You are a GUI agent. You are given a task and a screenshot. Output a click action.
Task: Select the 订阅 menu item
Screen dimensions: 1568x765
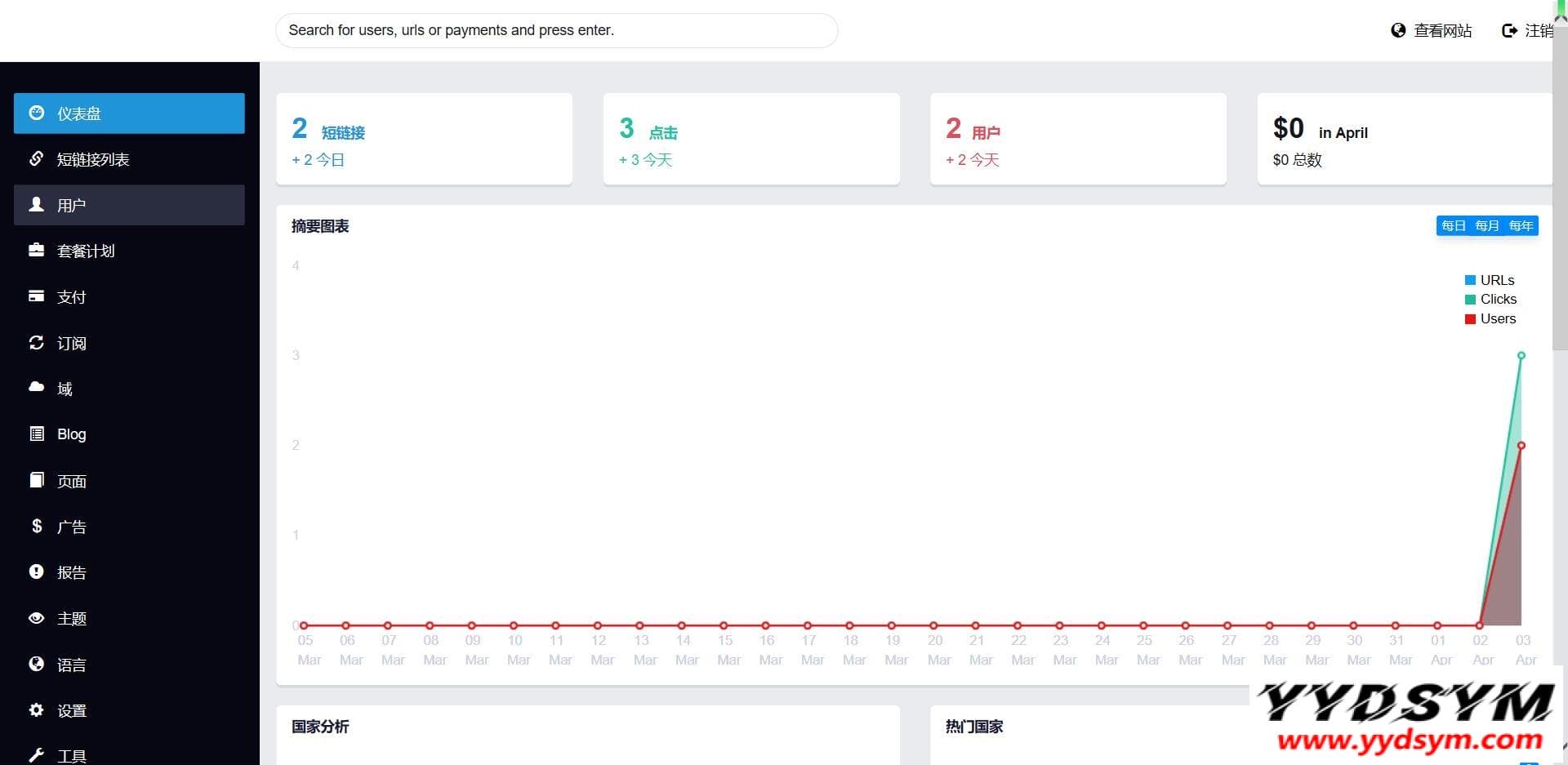[x=129, y=343]
